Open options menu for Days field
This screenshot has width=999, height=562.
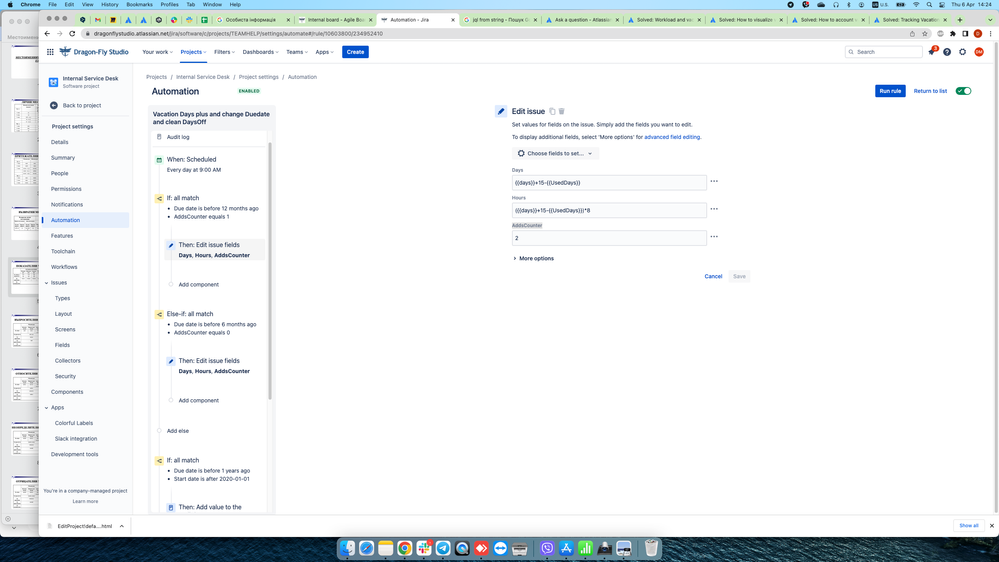click(714, 182)
